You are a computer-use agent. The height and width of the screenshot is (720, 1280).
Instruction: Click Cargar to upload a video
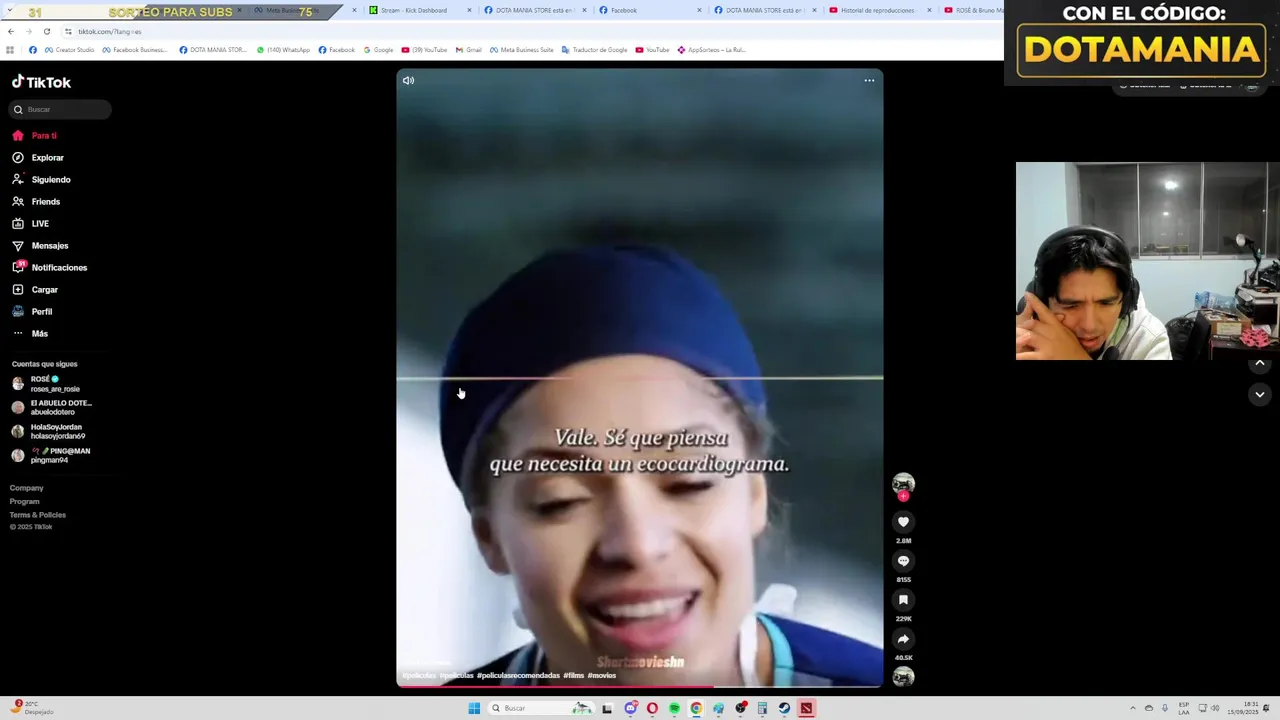[35, 289]
